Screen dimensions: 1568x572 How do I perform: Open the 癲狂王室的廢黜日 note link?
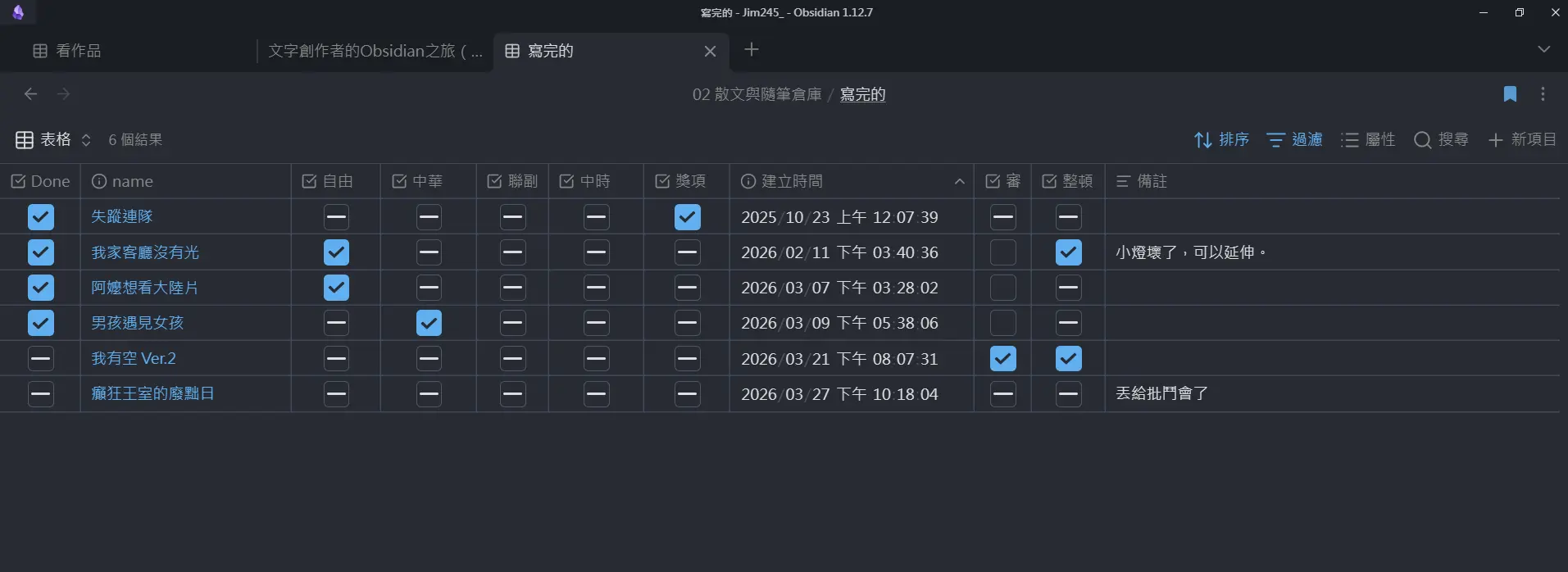click(x=152, y=393)
